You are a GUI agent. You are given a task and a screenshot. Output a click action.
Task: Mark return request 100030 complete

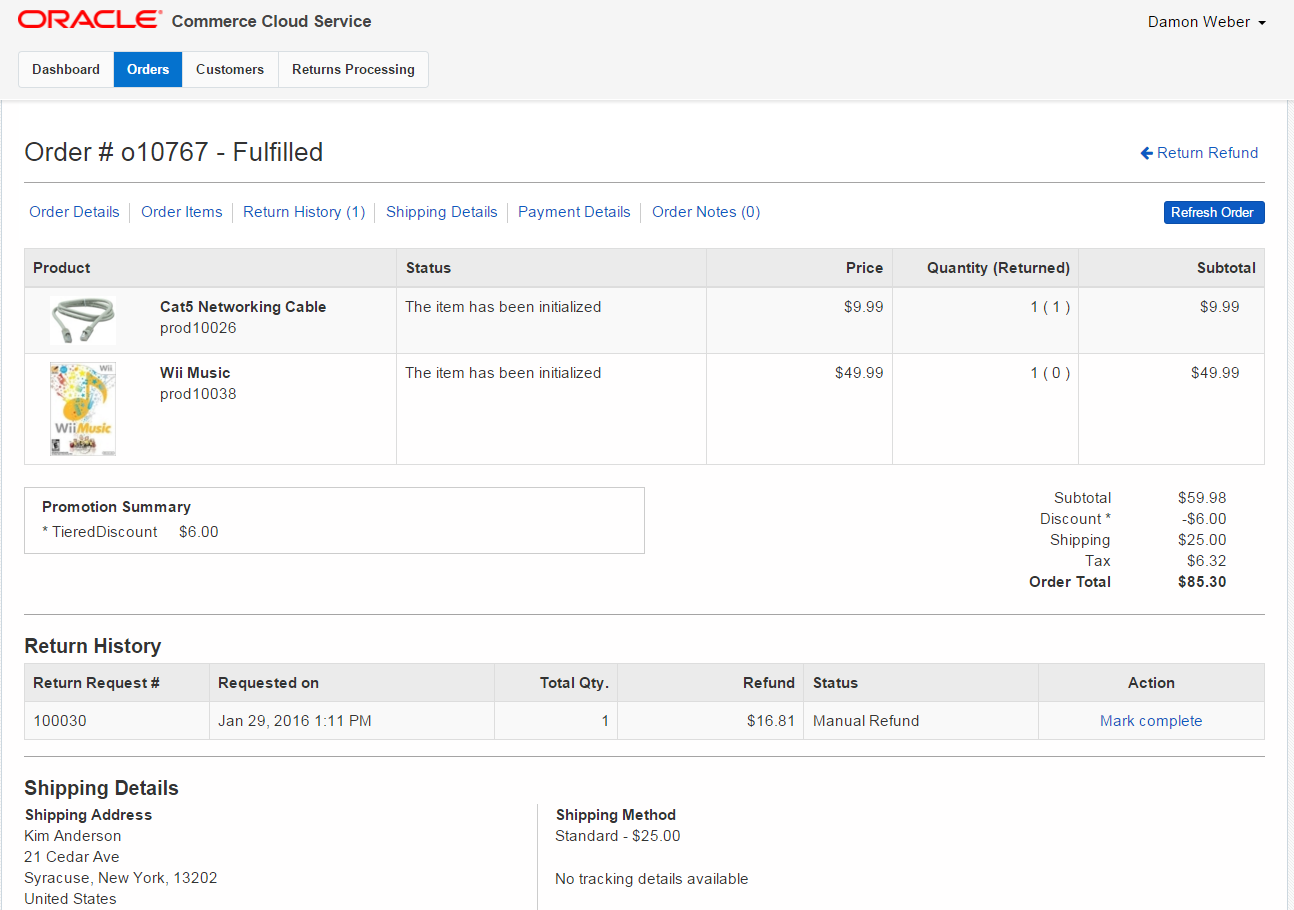click(x=1151, y=721)
